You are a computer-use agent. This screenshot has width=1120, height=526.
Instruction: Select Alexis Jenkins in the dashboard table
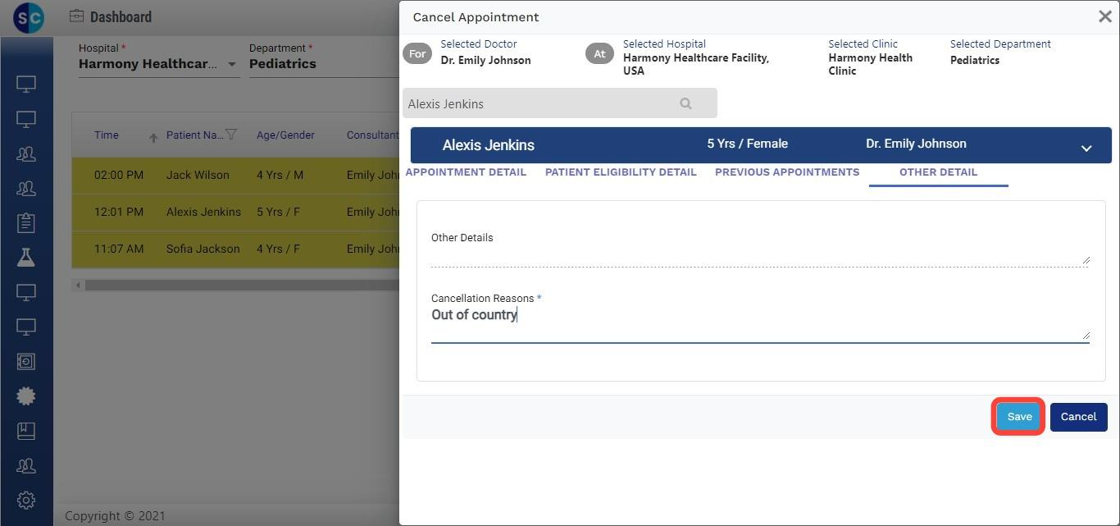(x=204, y=212)
